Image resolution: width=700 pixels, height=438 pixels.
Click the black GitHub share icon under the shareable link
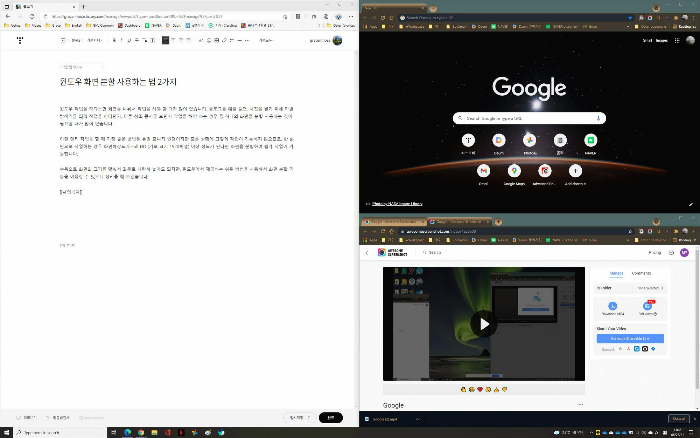pos(645,349)
